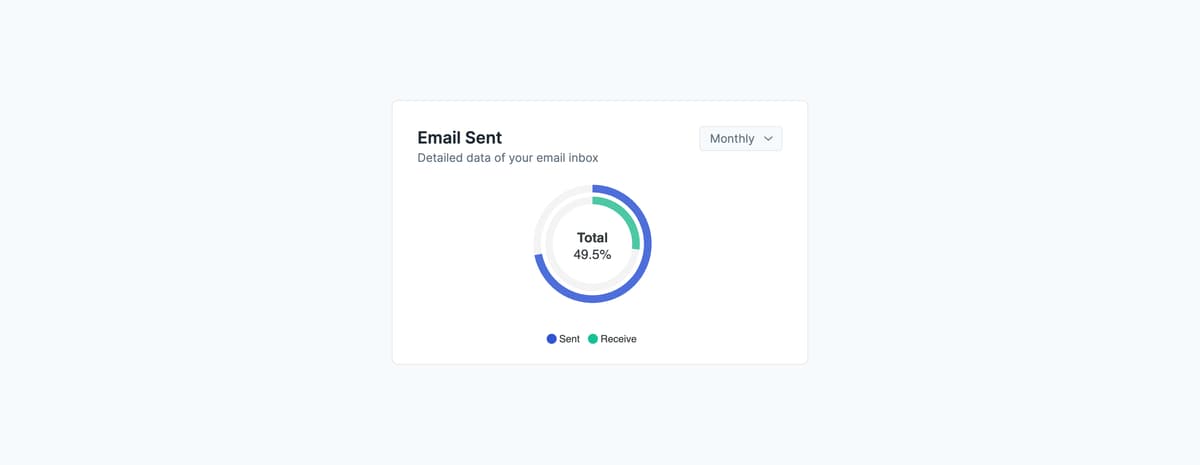The image size is (1200, 465).
Task: Click the top starting tip of blue arc
Action: pyautogui.click(x=594, y=189)
